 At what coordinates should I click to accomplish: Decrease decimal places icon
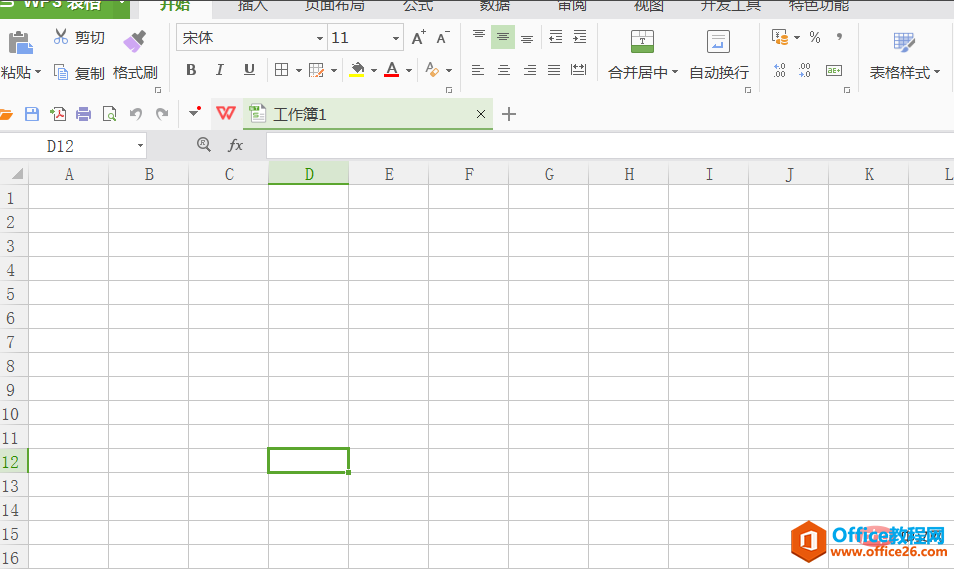click(804, 70)
